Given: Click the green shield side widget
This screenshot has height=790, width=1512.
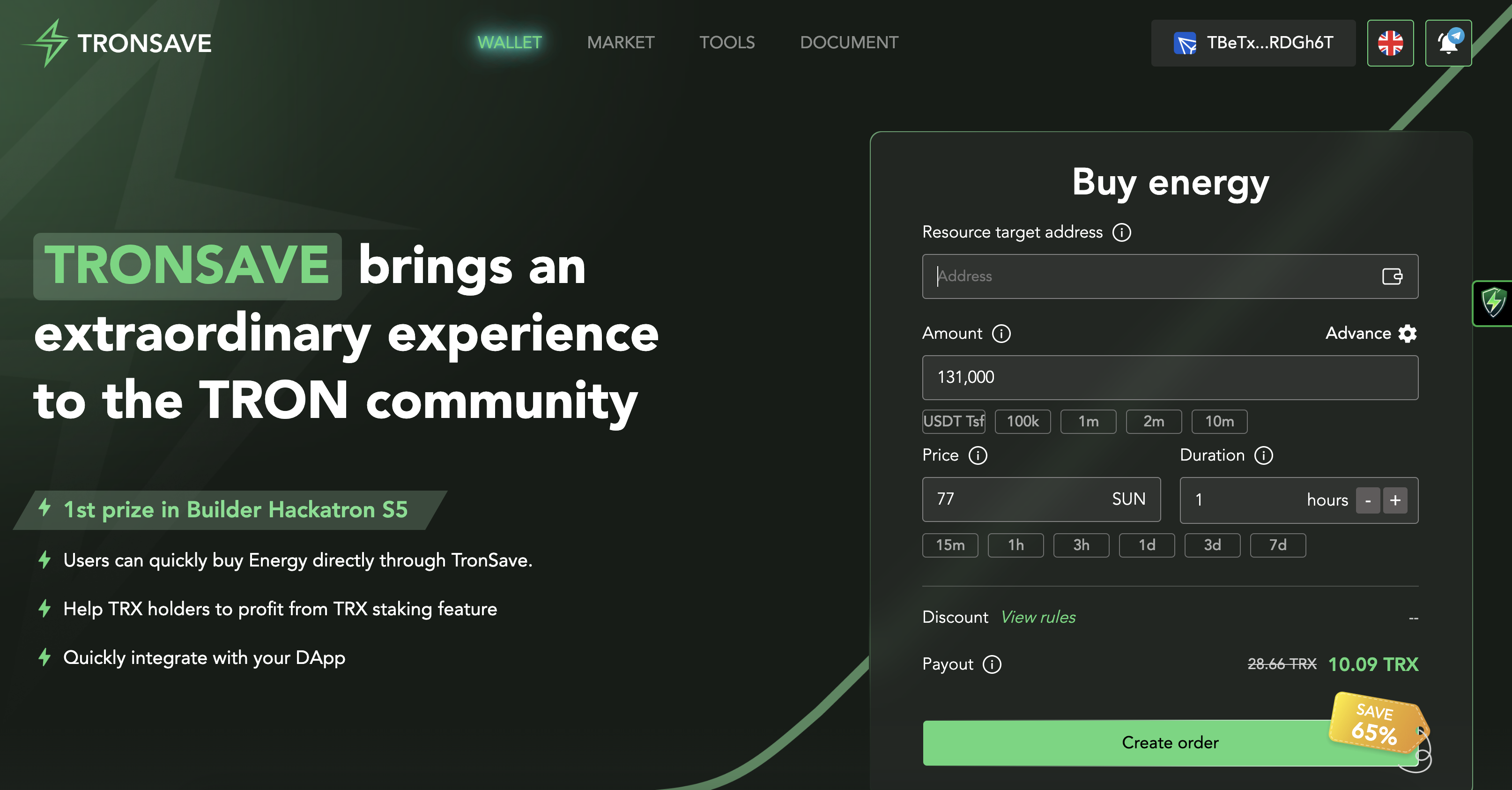Looking at the screenshot, I should pyautogui.click(x=1493, y=303).
